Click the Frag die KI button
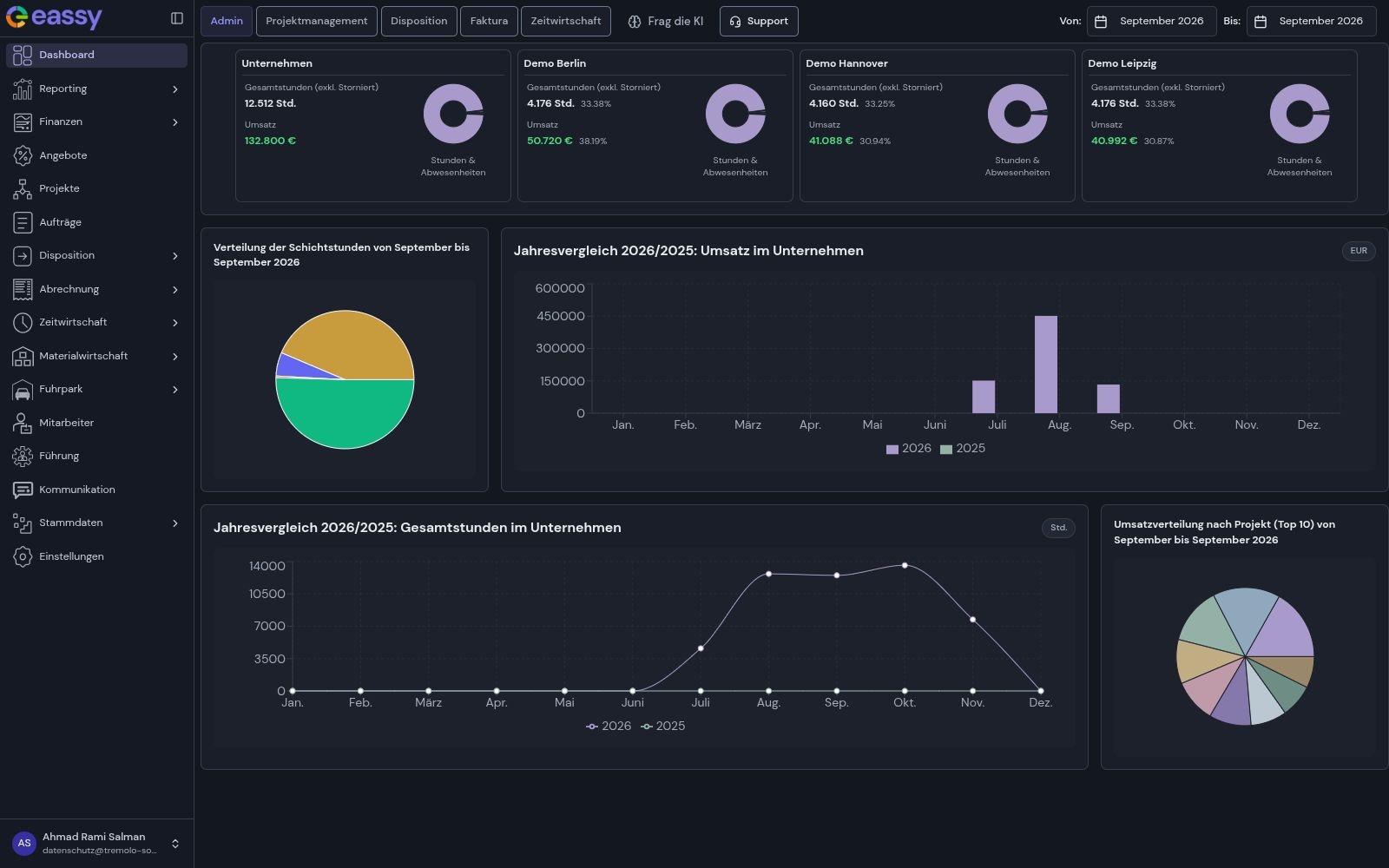 (x=666, y=21)
